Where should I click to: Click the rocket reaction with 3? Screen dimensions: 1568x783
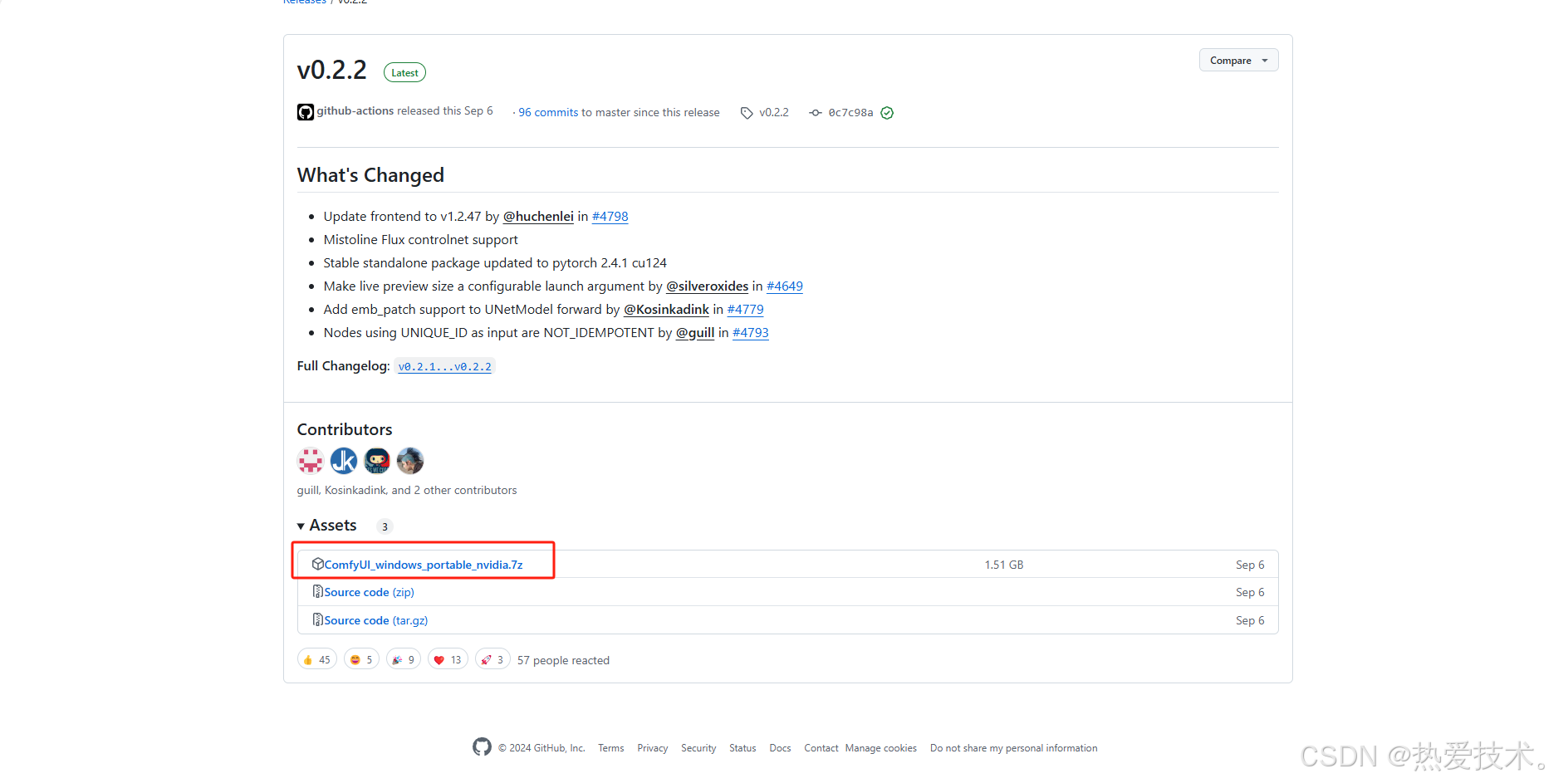click(492, 660)
